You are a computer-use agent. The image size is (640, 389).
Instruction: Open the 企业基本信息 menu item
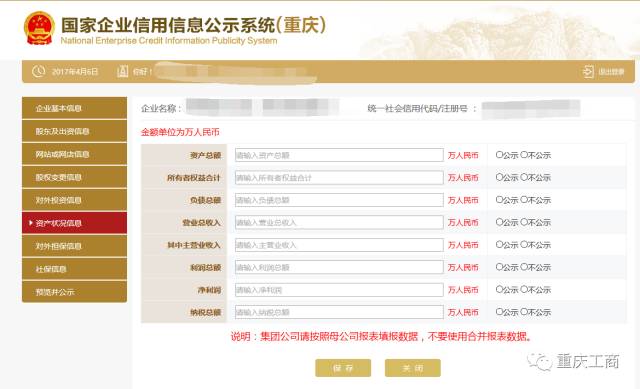(74, 108)
